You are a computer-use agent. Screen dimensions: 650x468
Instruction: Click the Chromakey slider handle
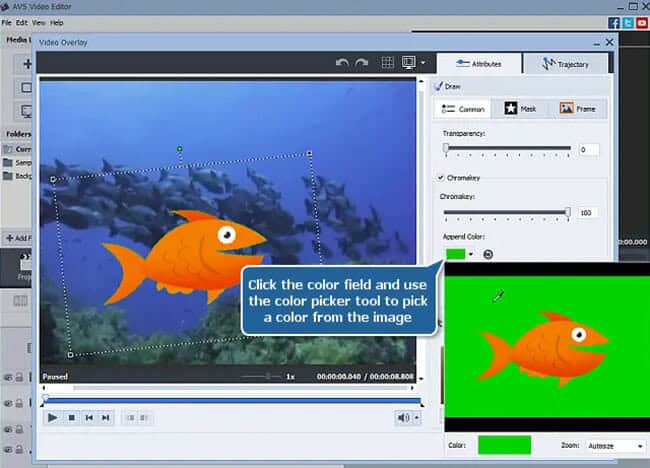568,212
